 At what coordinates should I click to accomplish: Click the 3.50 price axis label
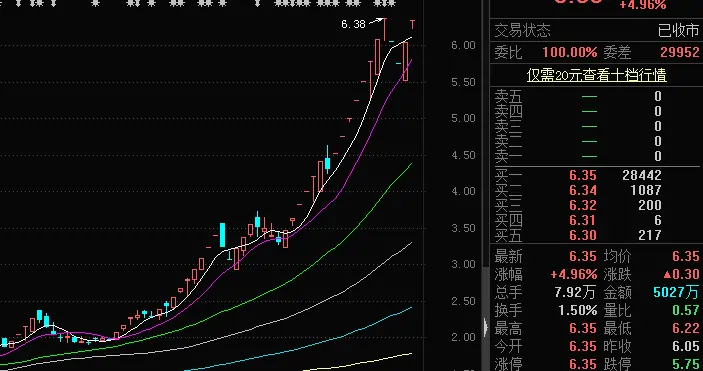[x=464, y=228]
